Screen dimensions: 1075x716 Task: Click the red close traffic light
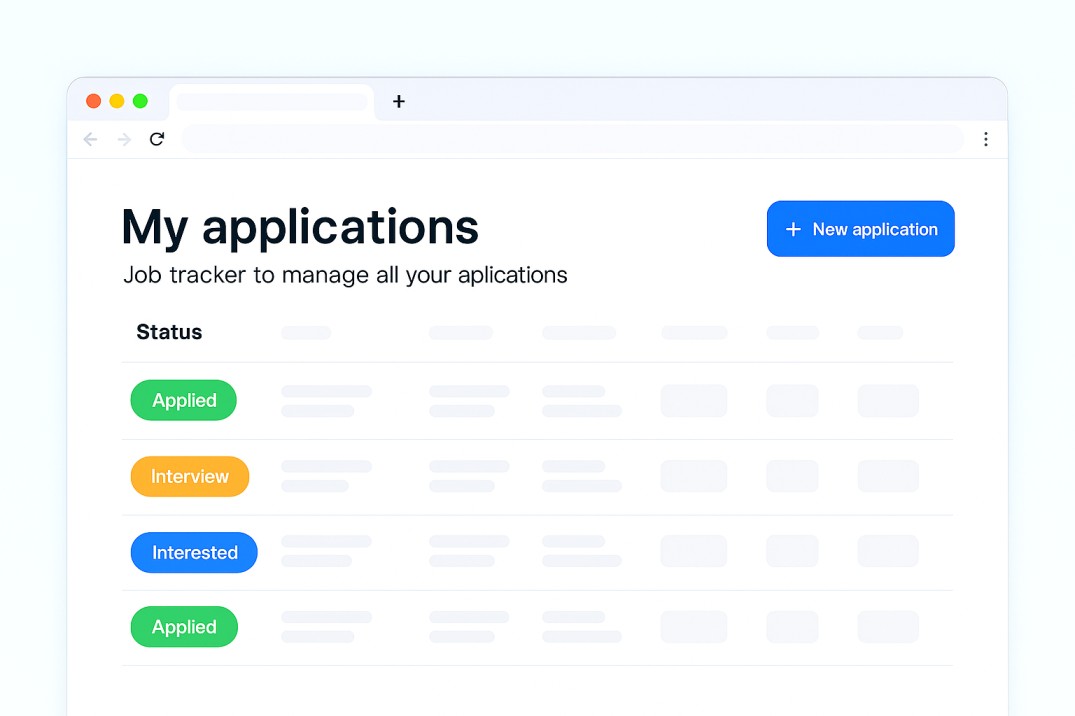click(x=93, y=101)
